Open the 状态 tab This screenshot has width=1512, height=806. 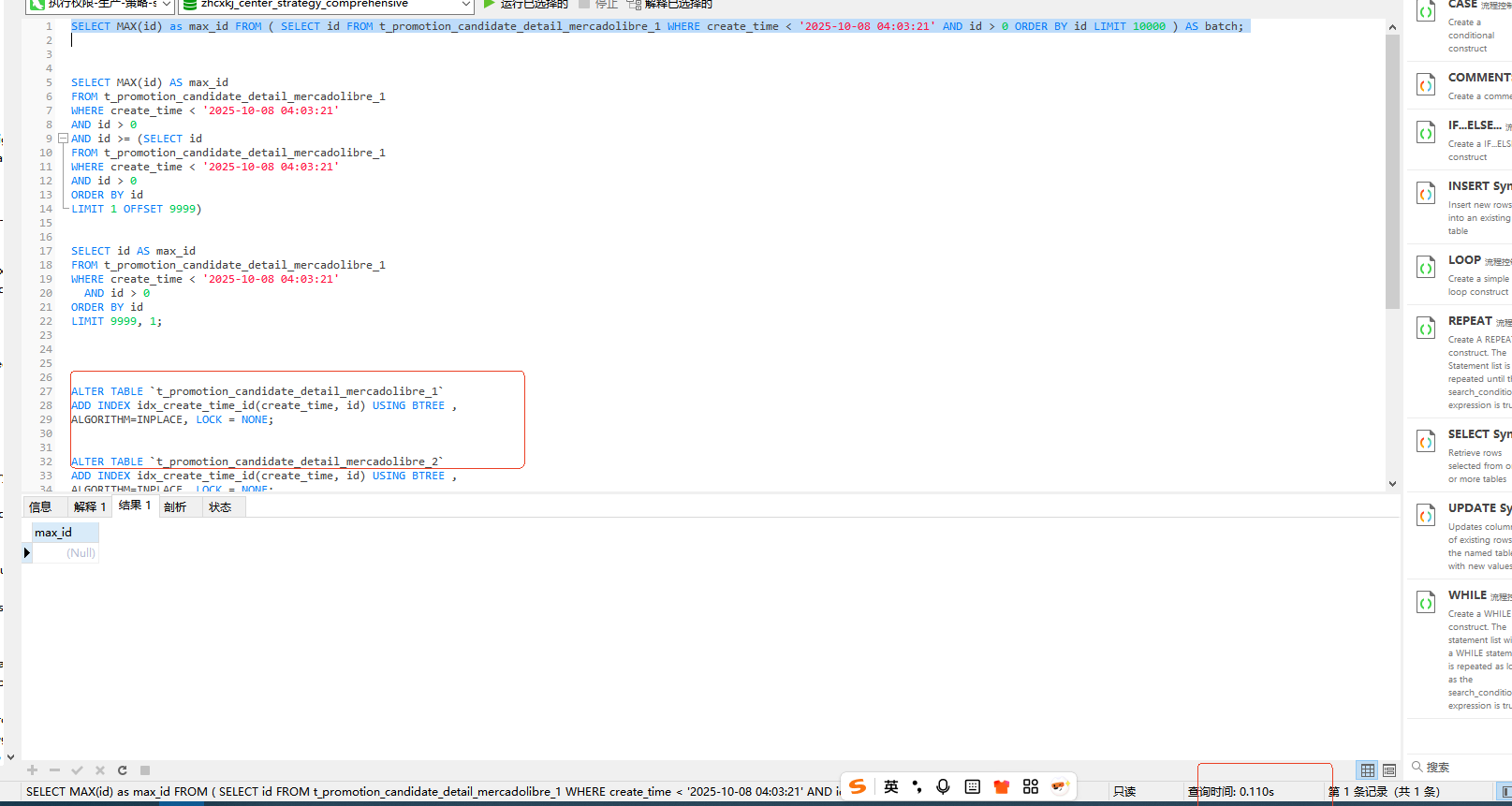coord(220,506)
